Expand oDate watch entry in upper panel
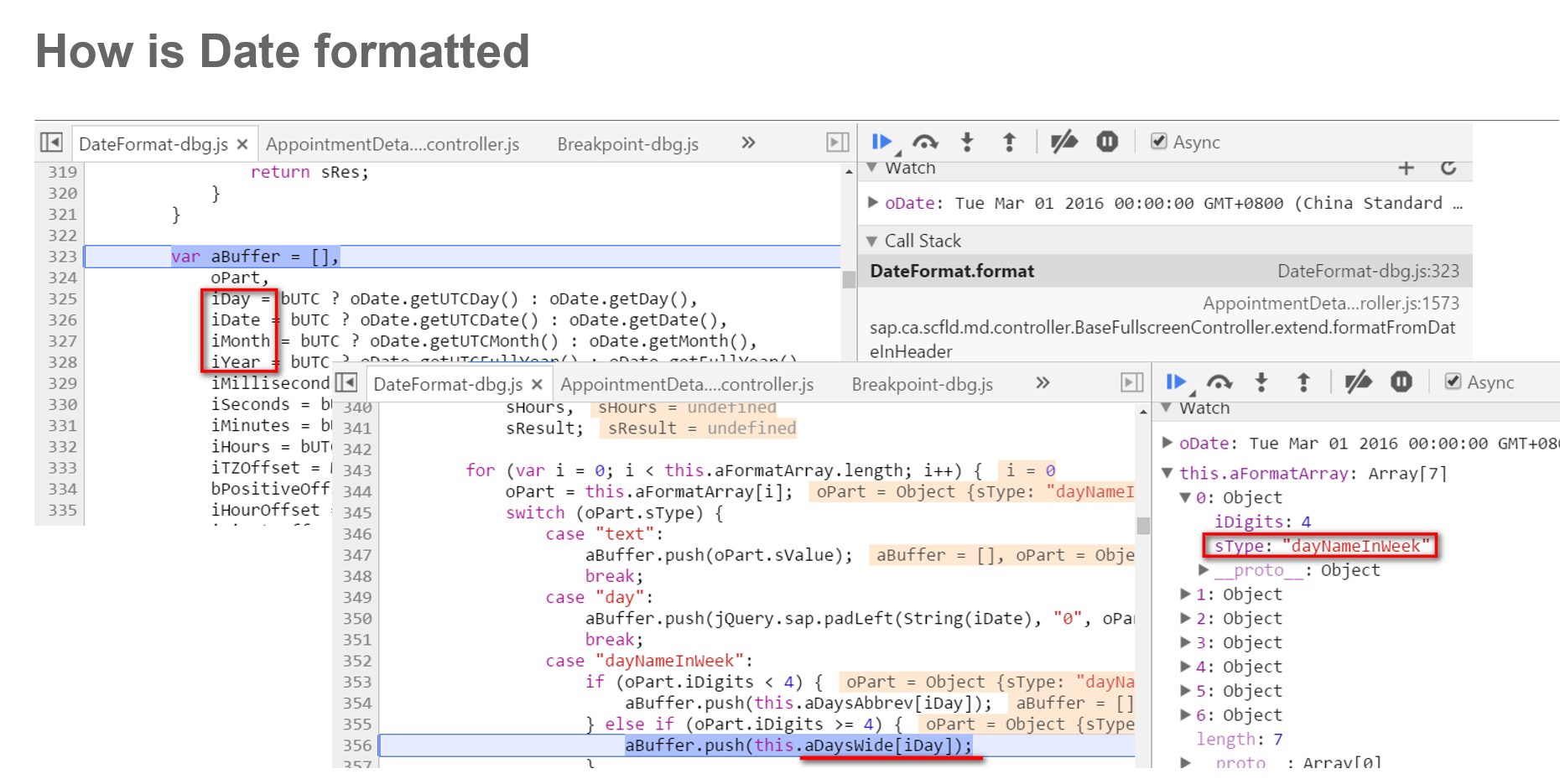Image resolution: width=1560 pixels, height=784 pixels. [x=873, y=202]
